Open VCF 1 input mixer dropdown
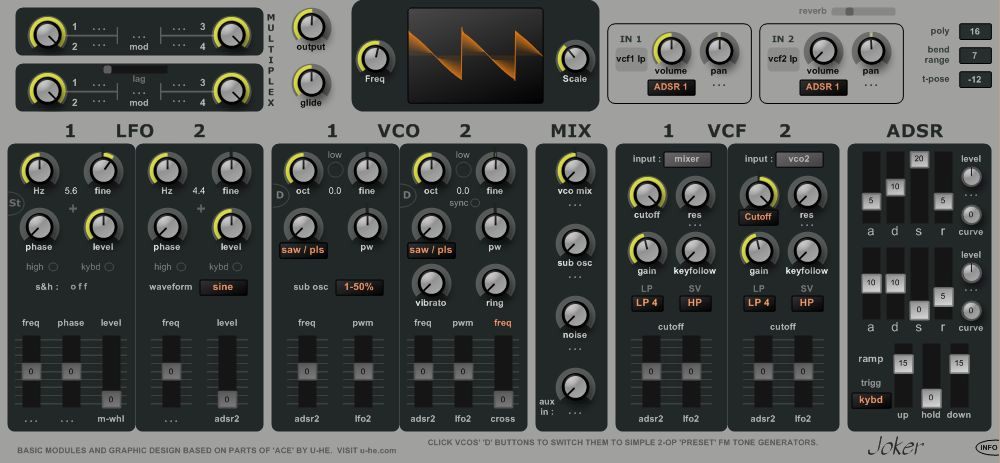The width and height of the screenshot is (1000, 463). [688, 159]
